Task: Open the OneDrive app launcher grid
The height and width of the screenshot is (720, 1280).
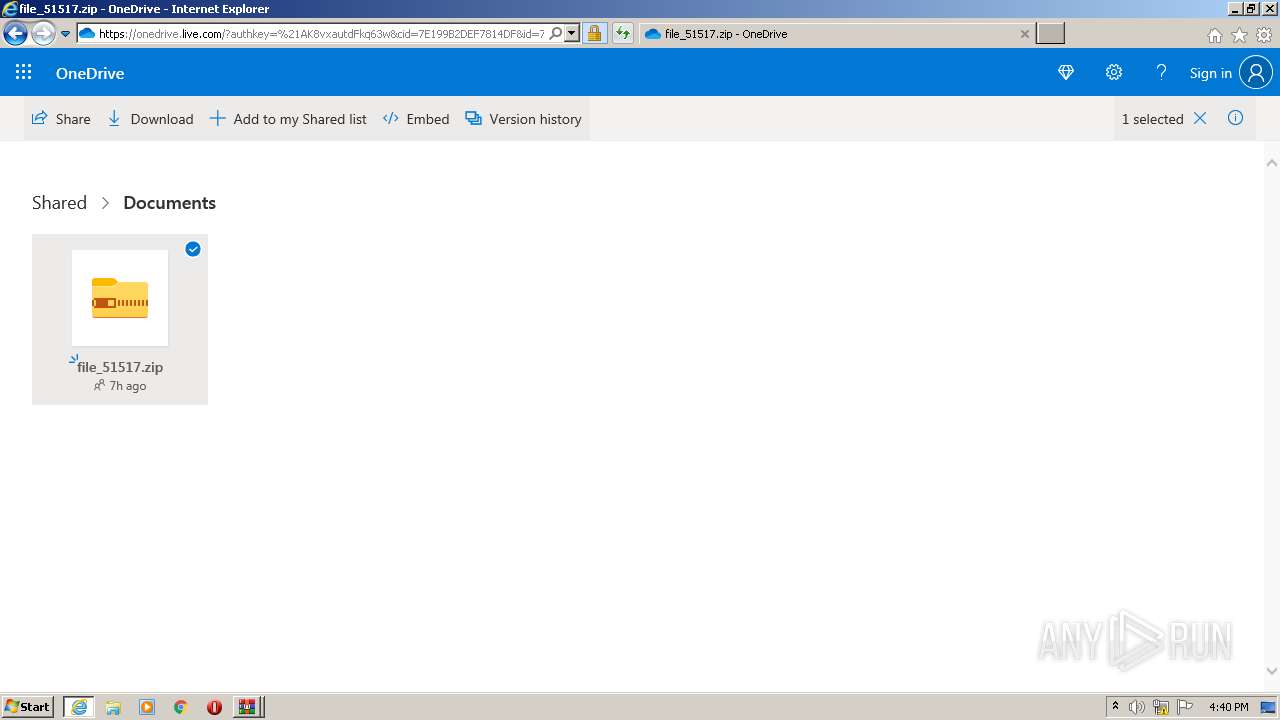Action: pos(24,72)
